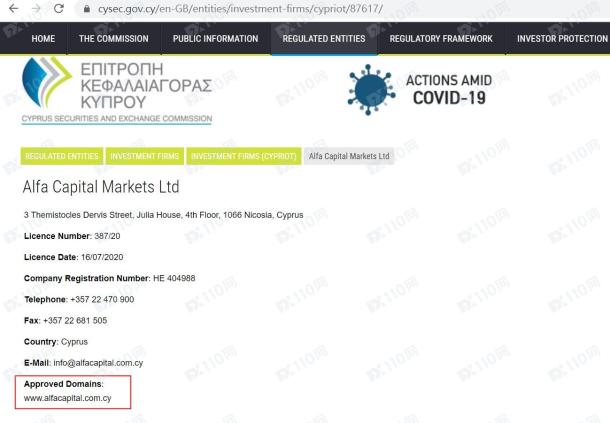Image resolution: width=610 pixels, height=423 pixels.
Task: Go to Regulated Entities breadcrumb
Action: [62, 156]
